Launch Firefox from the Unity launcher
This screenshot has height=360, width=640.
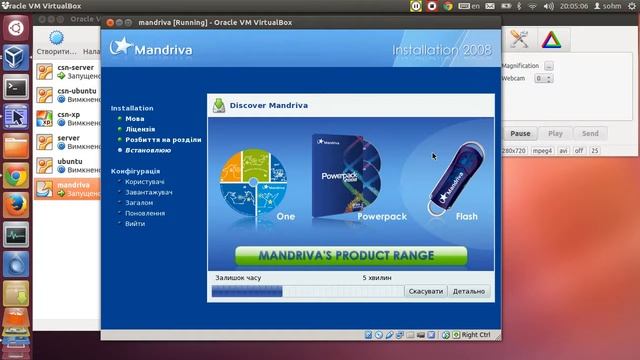(16, 205)
